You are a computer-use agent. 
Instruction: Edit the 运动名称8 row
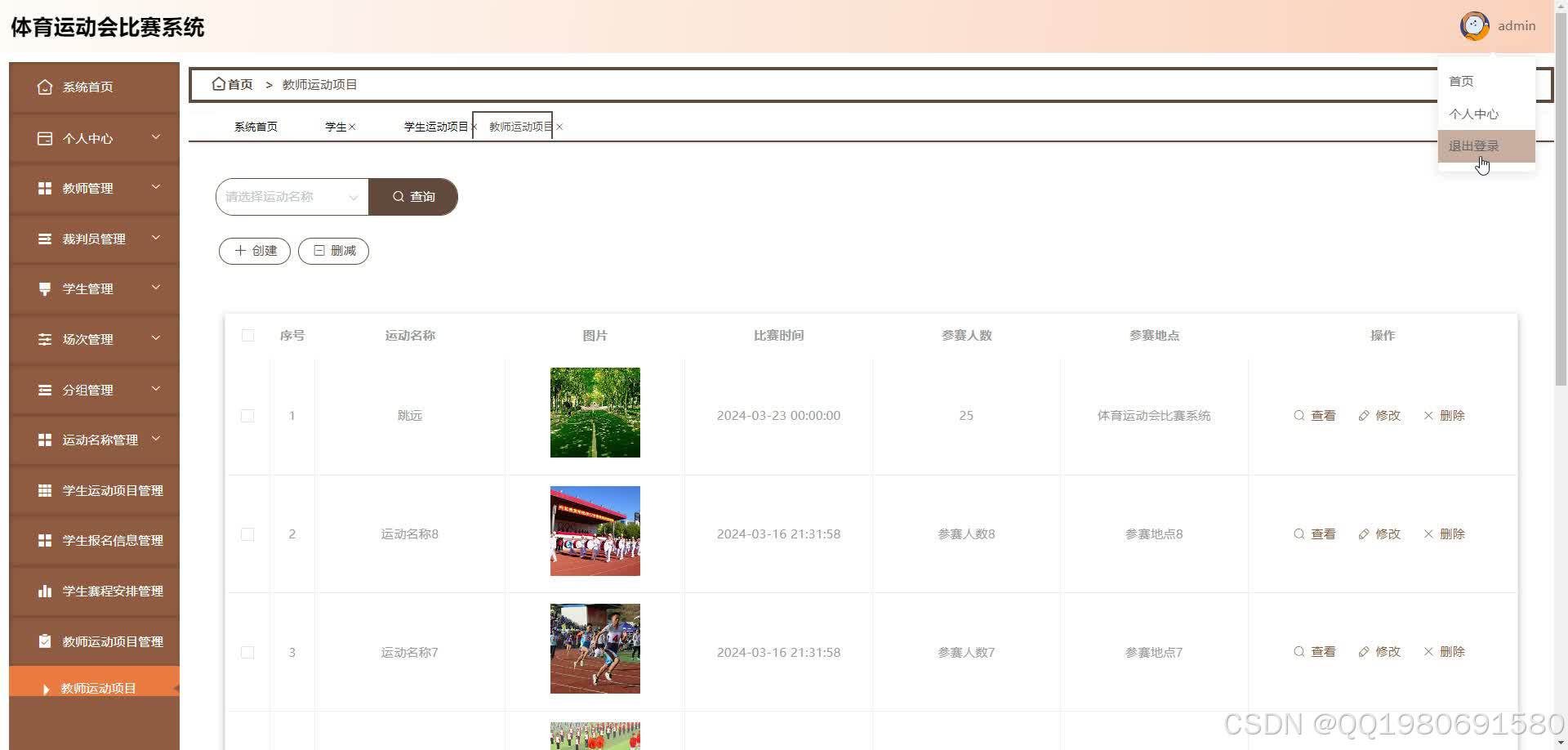(1379, 533)
